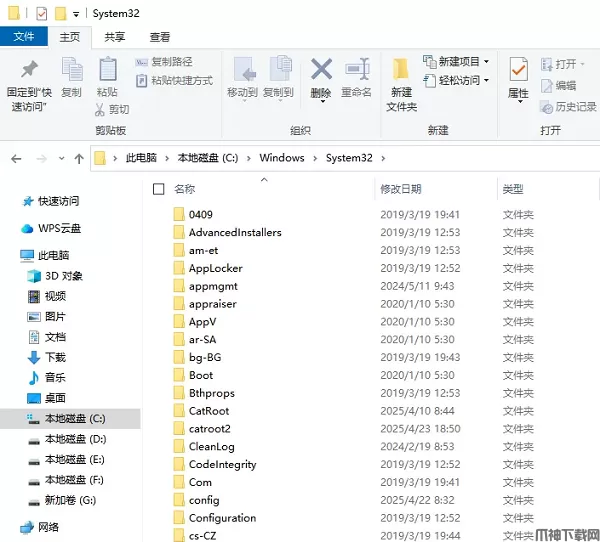The height and width of the screenshot is (542, 600).
Task: Select This PC (此电脑) in the sidebar
Action: [45, 255]
